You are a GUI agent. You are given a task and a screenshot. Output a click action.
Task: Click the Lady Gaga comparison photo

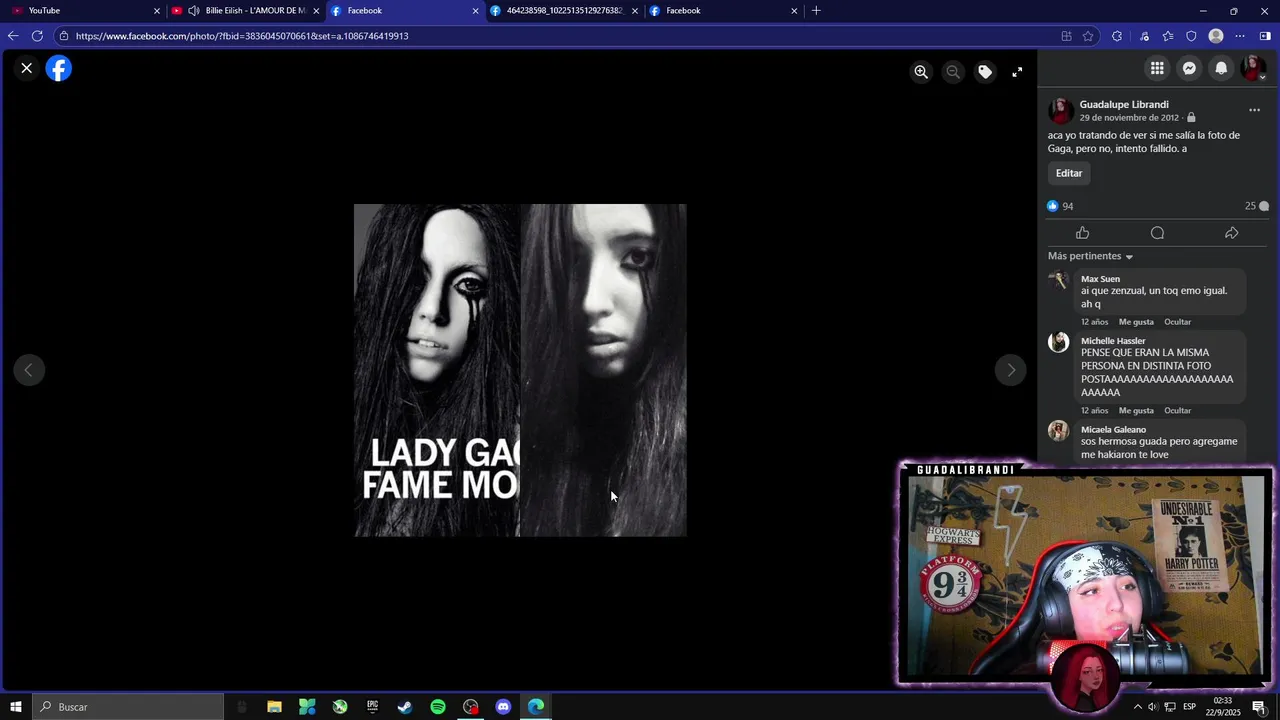point(520,370)
